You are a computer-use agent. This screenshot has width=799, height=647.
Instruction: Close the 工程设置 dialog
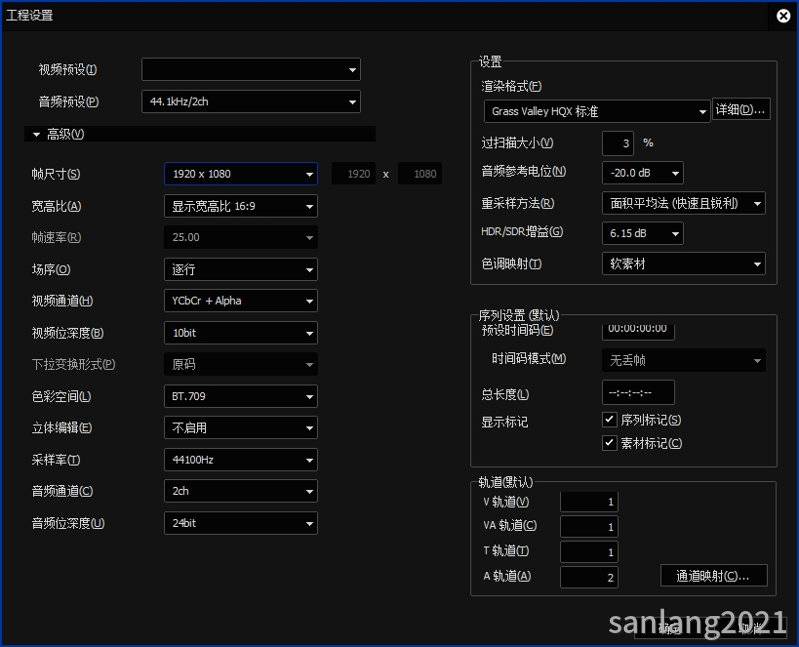click(783, 16)
